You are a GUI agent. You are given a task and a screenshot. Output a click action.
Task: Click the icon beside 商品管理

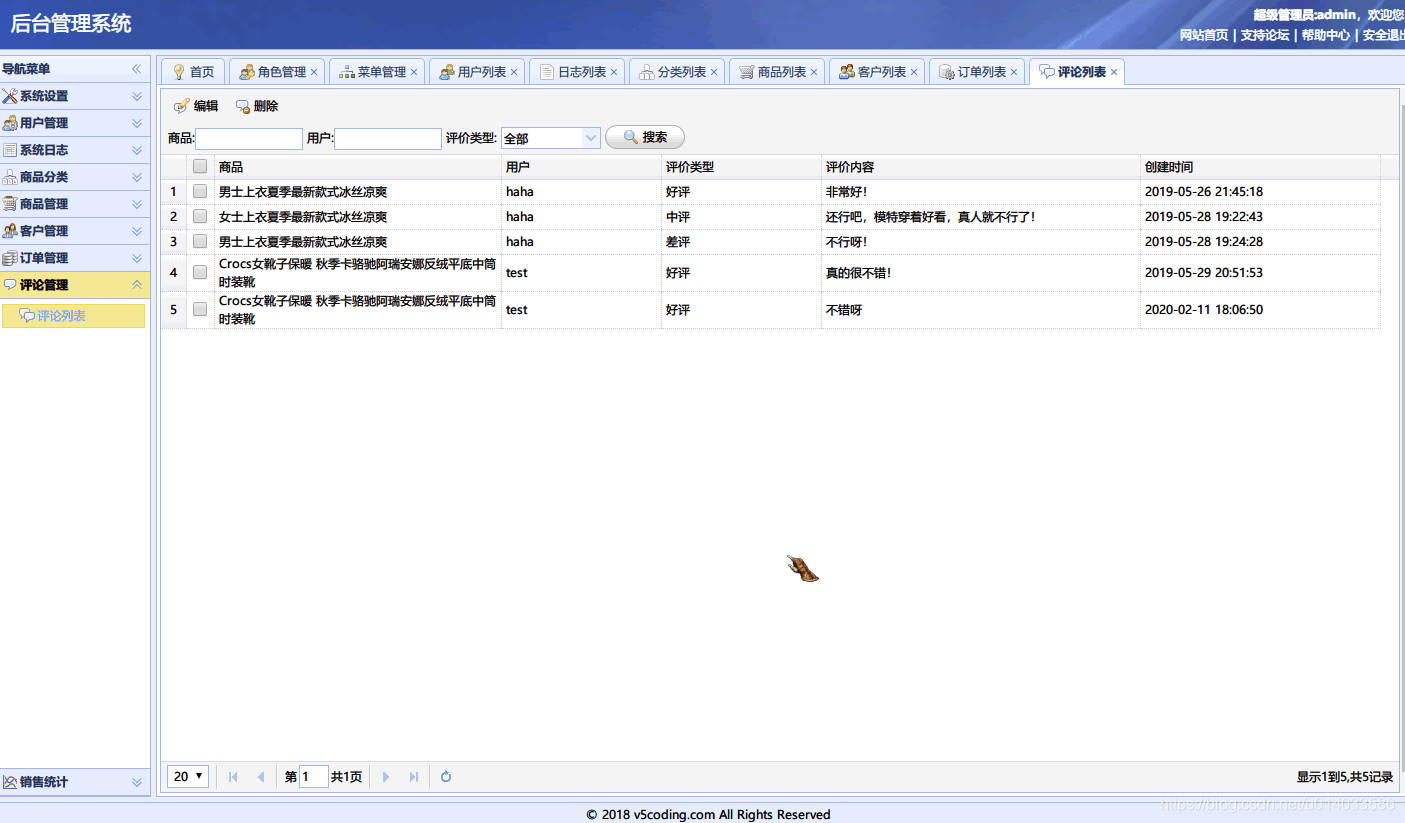point(10,204)
